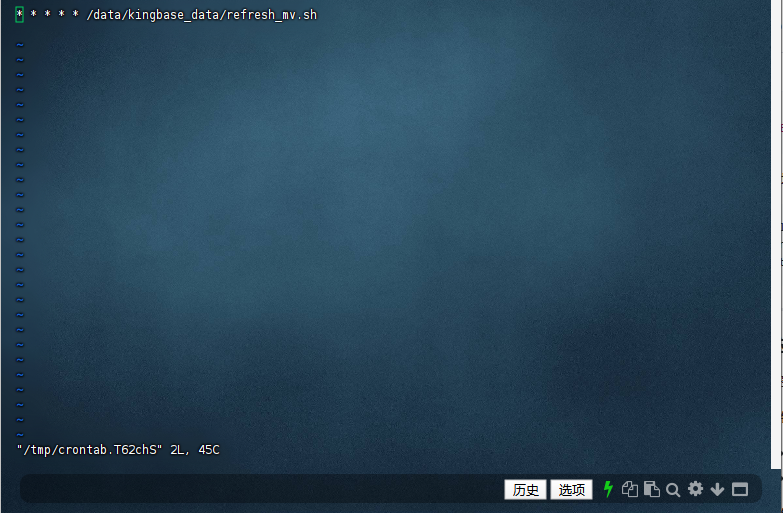Screen dimensions: 783x513
Task: Click the paste clipboard icon
Action: pyautogui.click(x=652, y=489)
